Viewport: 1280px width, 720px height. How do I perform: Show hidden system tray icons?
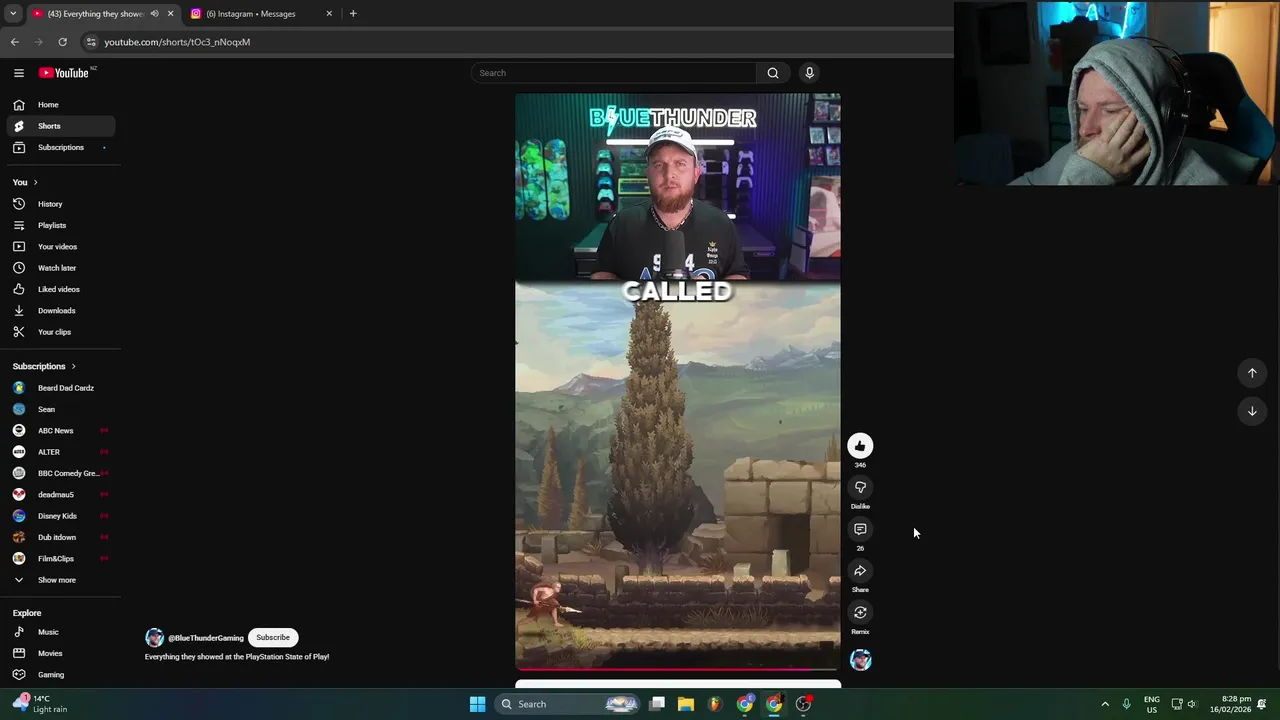1105,704
